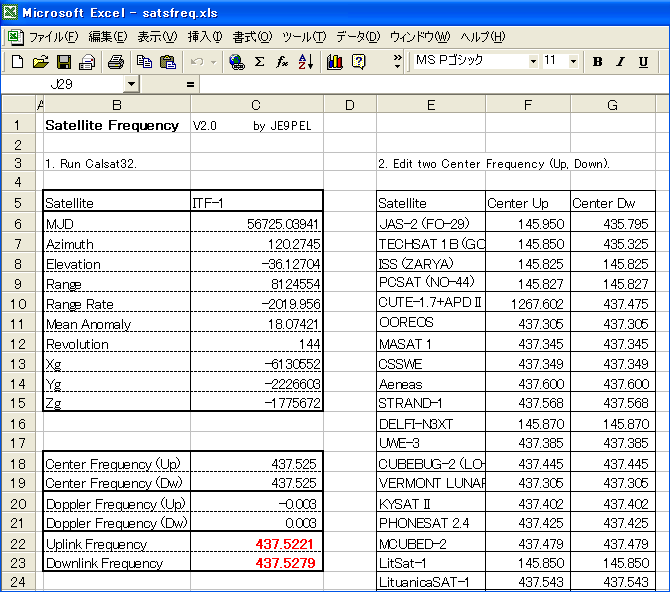Select the Center Up value 1267.602
Screen dimensions: 670x592
click(x=528, y=304)
